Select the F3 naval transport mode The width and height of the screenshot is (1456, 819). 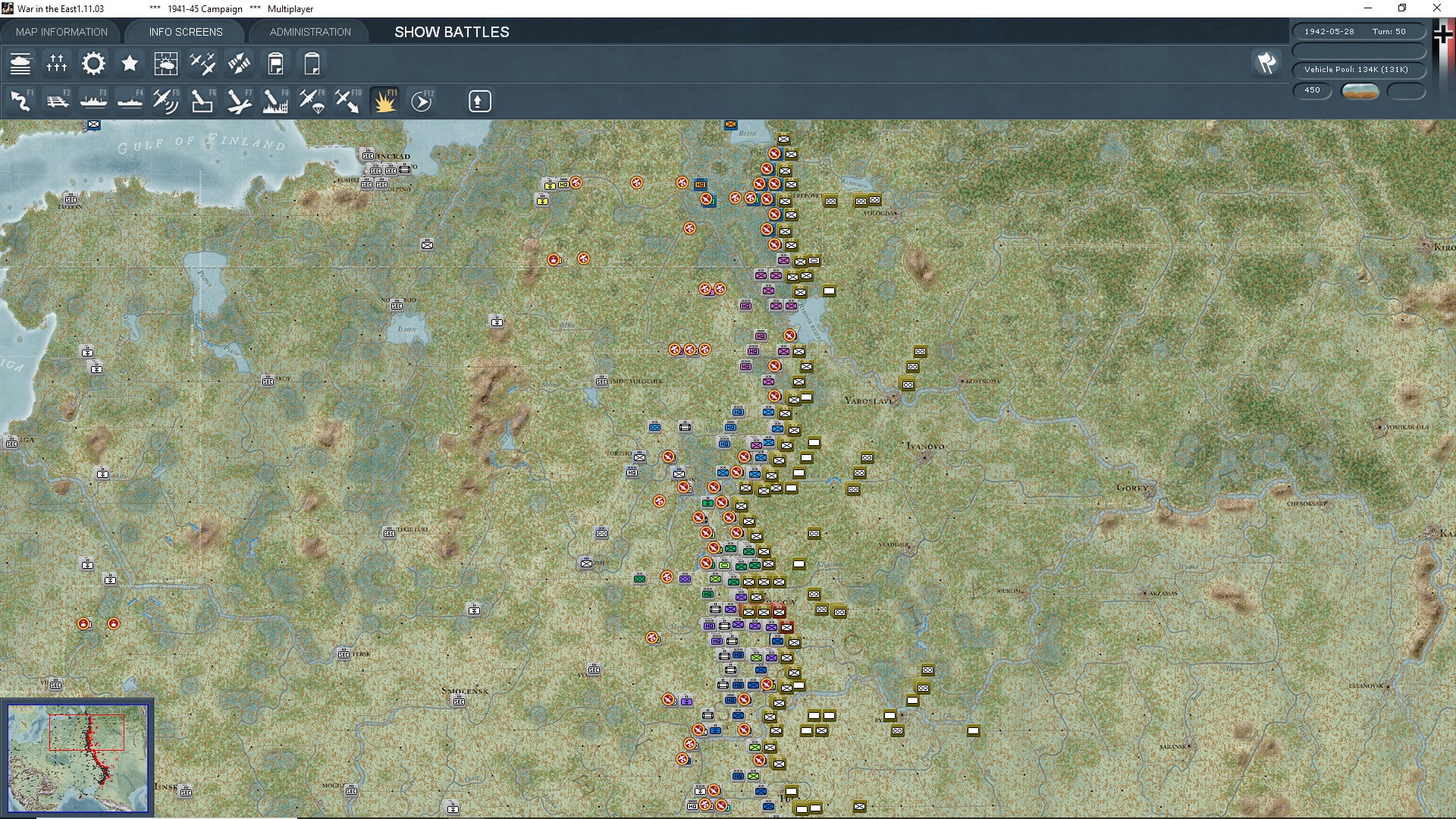pos(93,101)
